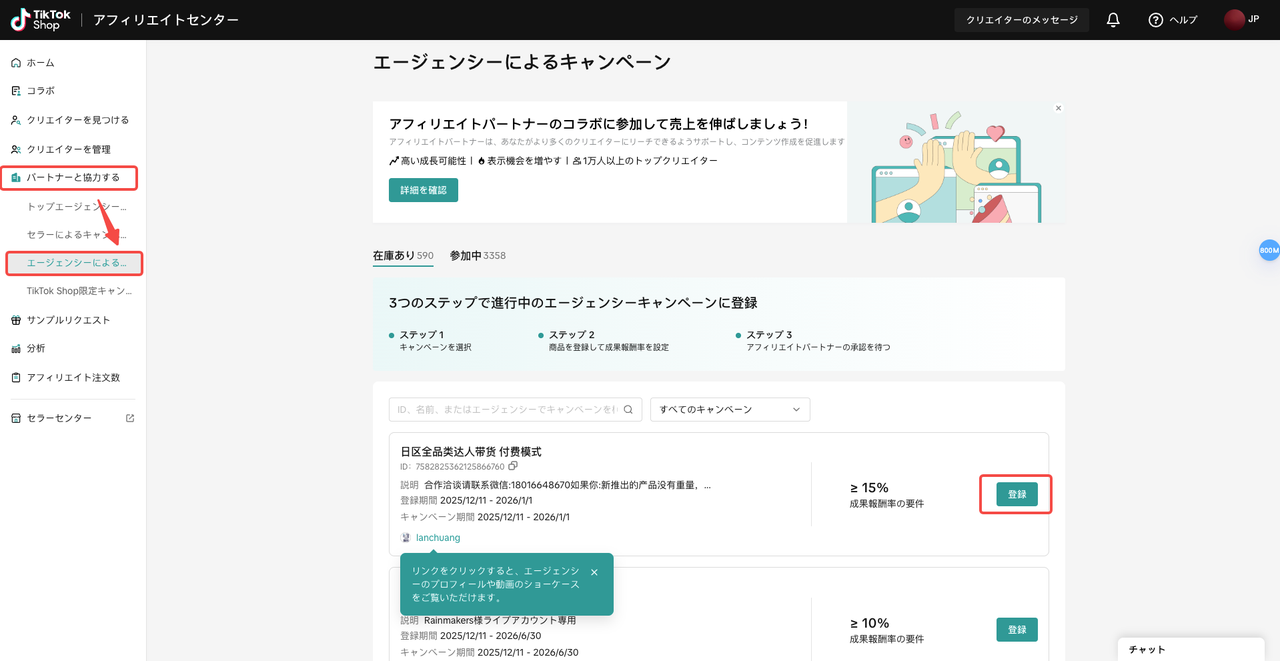Click the TikTok Shop logo
Screen dimensions: 1280x661
pyautogui.click(x=40, y=20)
